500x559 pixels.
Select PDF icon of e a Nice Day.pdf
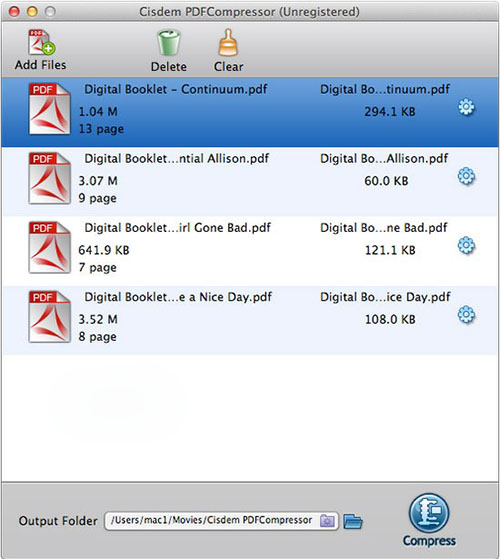pyautogui.click(x=49, y=316)
